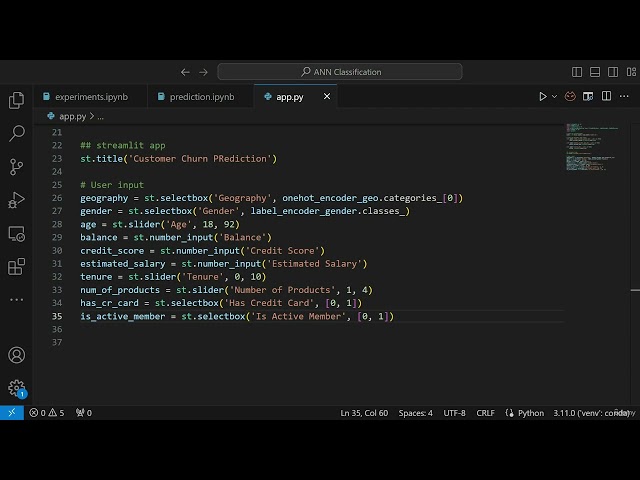Split the editor right
Screen dimensions: 640x480
(607, 96)
